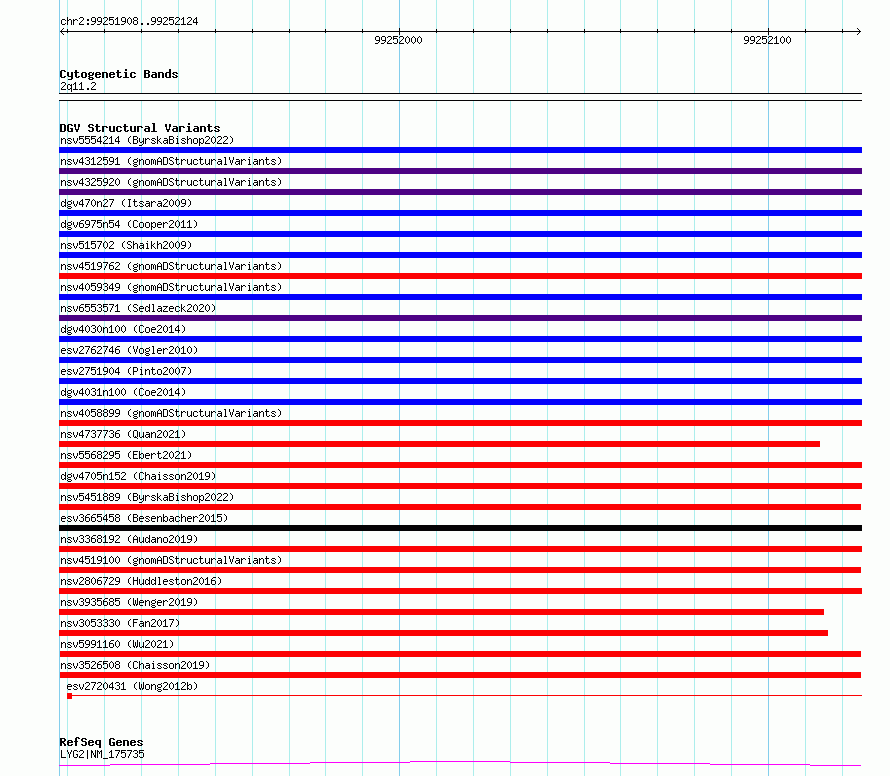Image resolution: width=890 pixels, height=776 pixels.
Task: Select the red bar under nsv3053330
Action: (443, 634)
